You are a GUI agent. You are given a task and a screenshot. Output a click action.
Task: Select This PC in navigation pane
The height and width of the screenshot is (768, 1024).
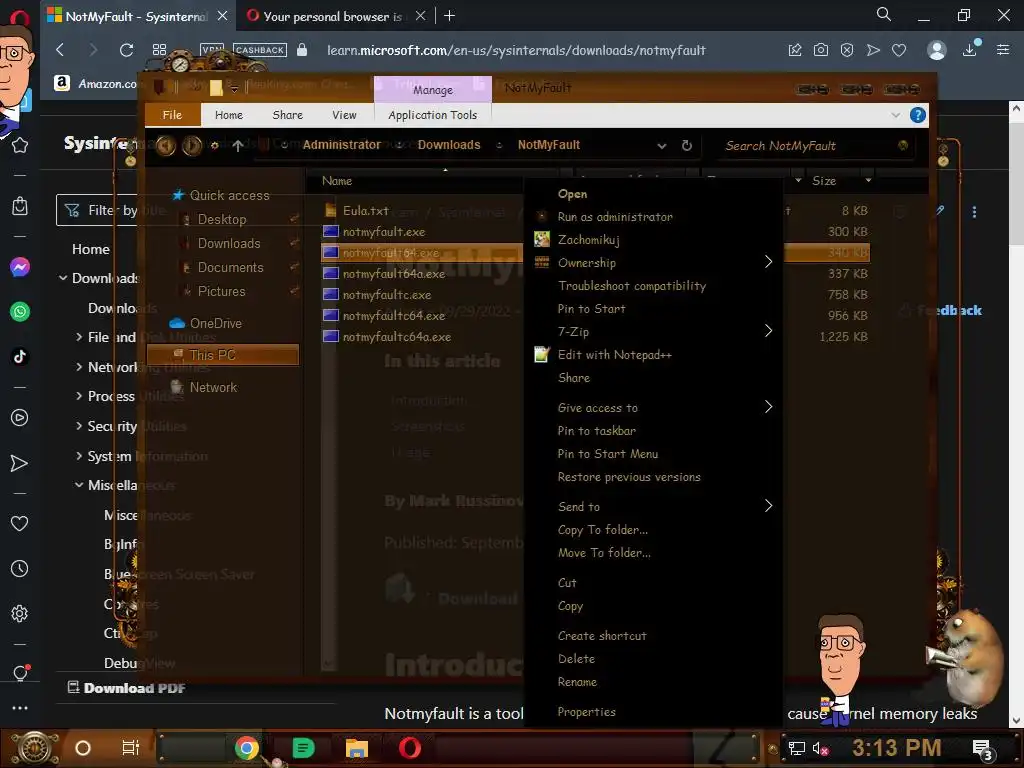tap(223, 355)
